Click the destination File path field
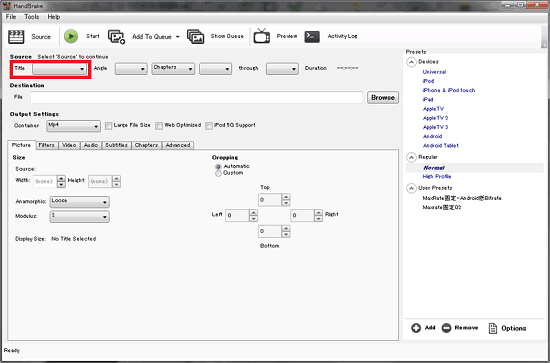 (196, 97)
